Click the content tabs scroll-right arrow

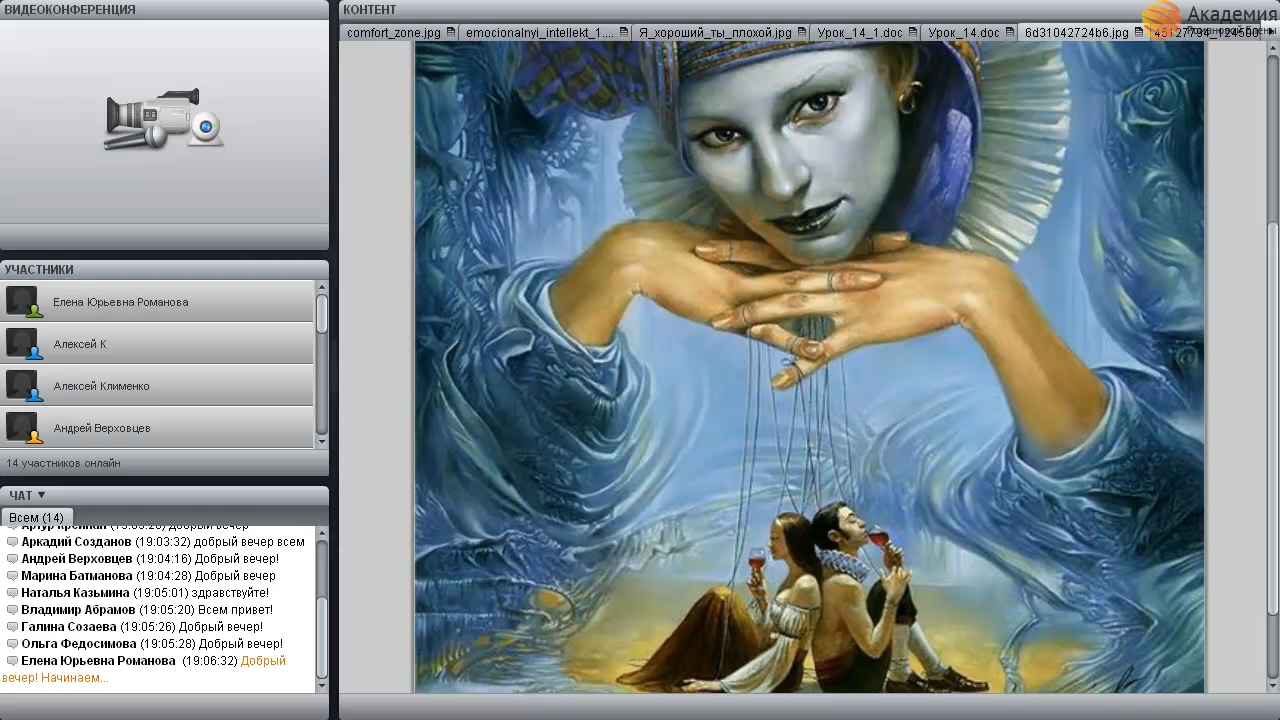tap(1273, 33)
